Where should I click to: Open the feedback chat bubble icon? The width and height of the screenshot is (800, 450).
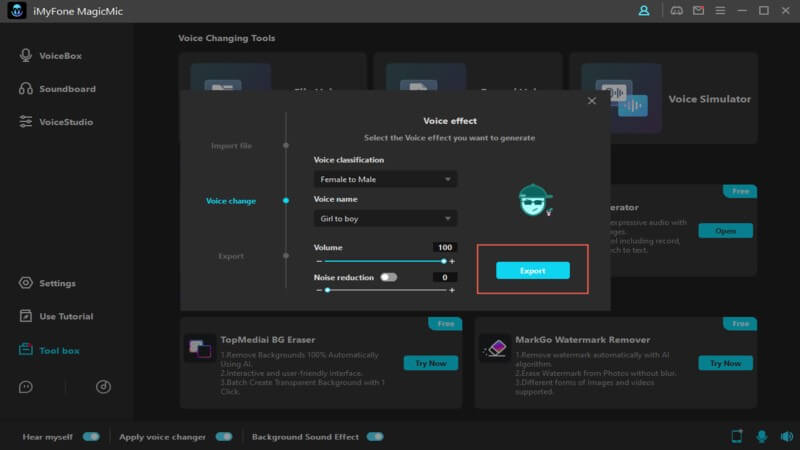[26, 387]
